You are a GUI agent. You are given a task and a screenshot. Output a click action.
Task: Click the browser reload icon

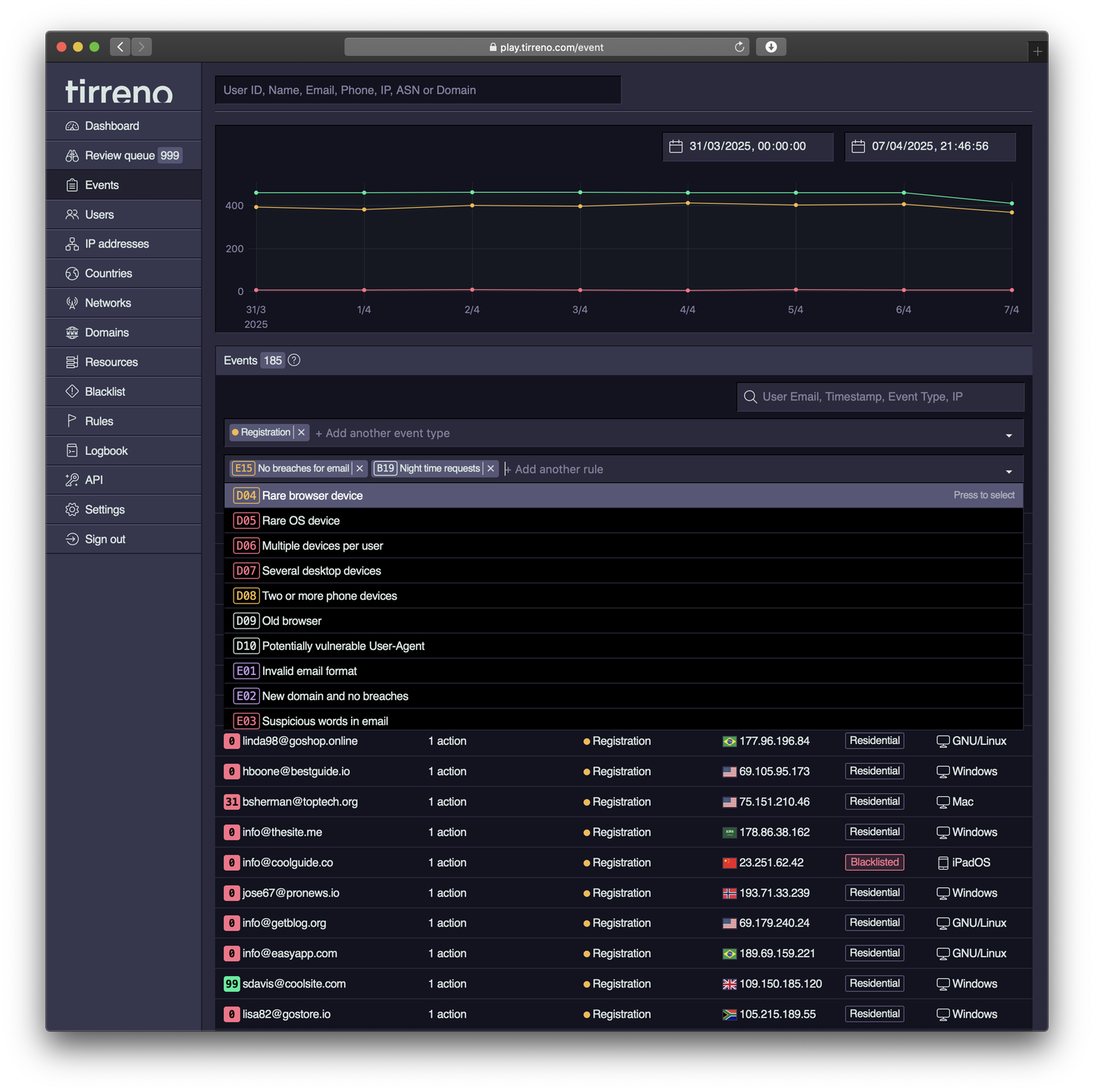coord(739,47)
